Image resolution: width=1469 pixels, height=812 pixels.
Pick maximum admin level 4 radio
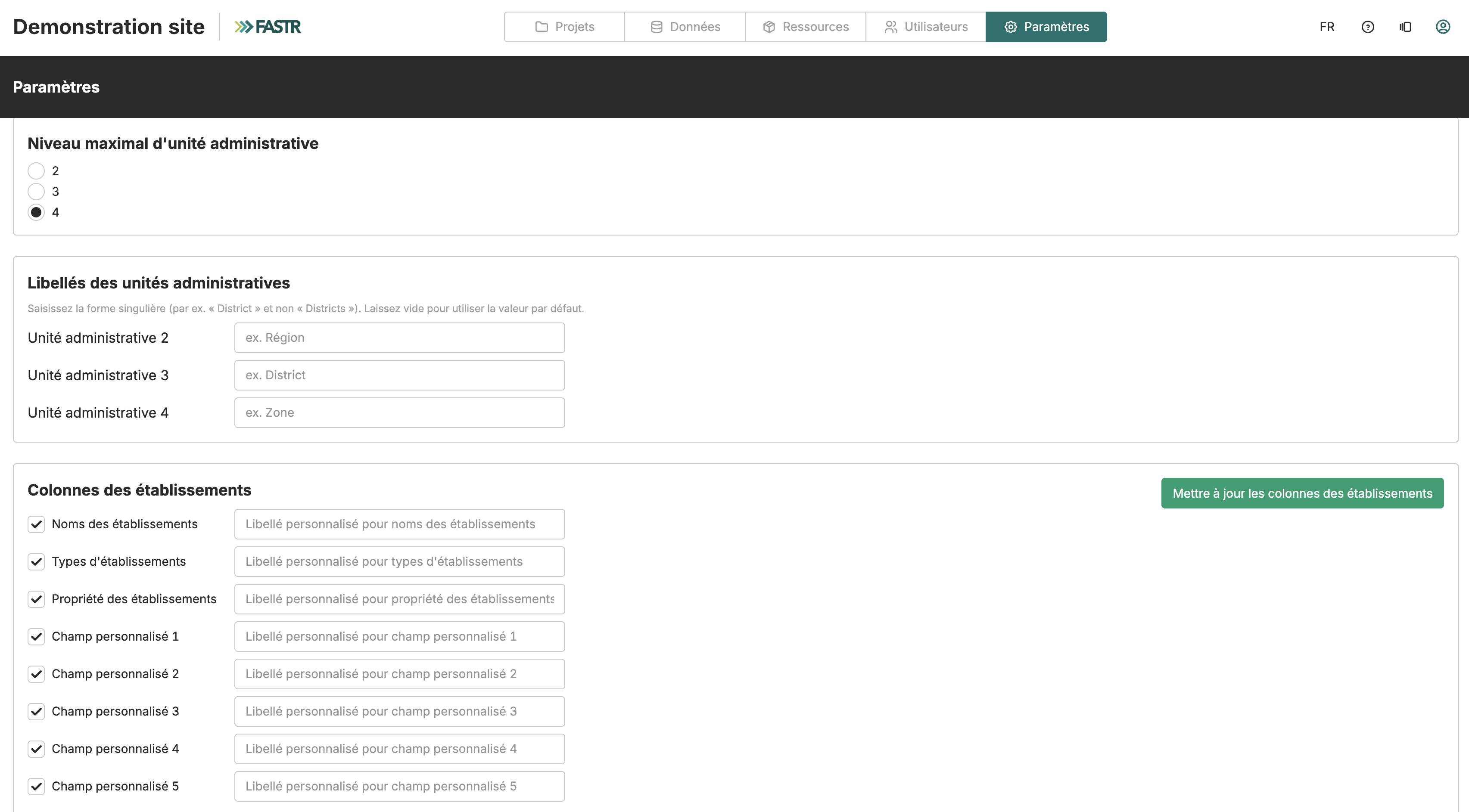pyautogui.click(x=36, y=212)
